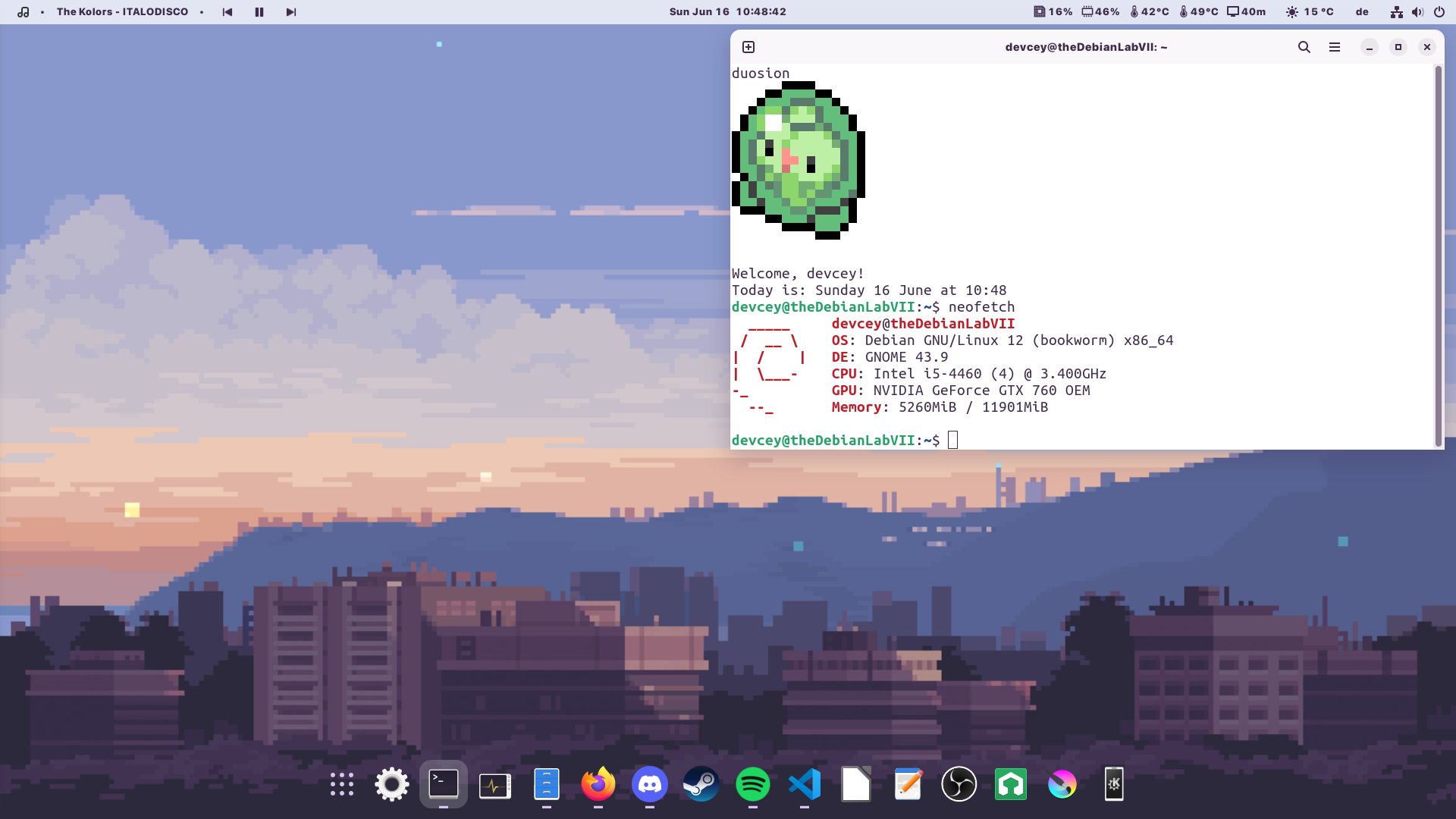The height and width of the screenshot is (819, 1456).
Task: Skip to next track in top bar
Action: pos(291,12)
